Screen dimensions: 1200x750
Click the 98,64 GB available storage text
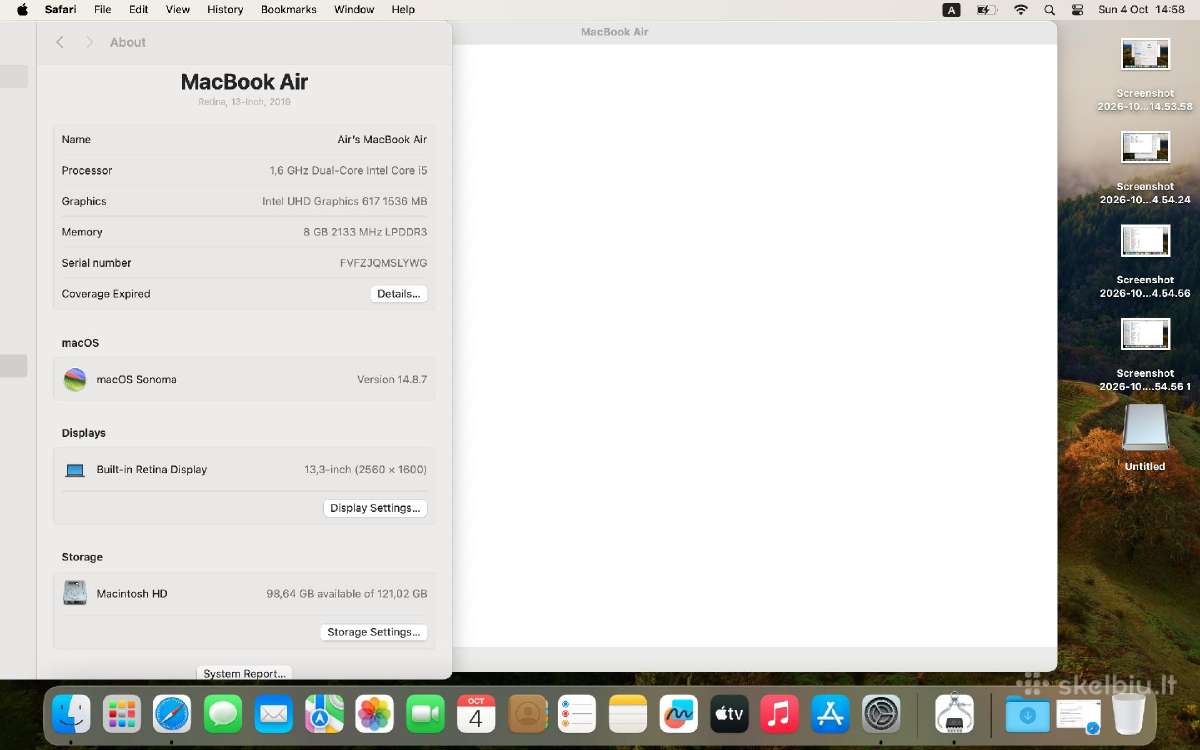[x=347, y=594]
